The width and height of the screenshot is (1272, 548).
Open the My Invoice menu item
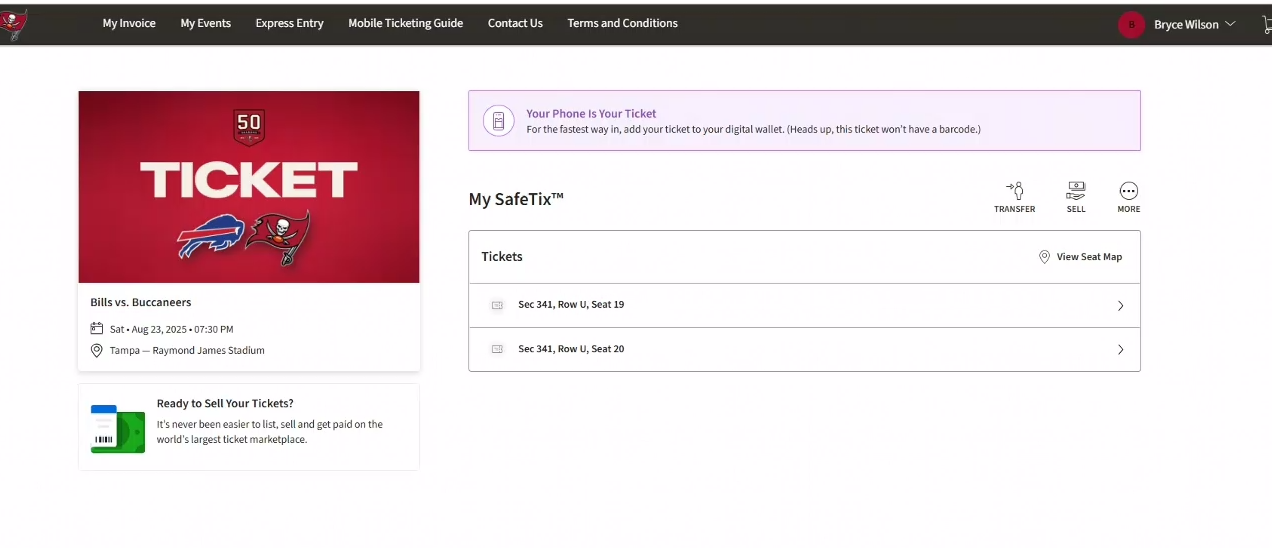[129, 23]
